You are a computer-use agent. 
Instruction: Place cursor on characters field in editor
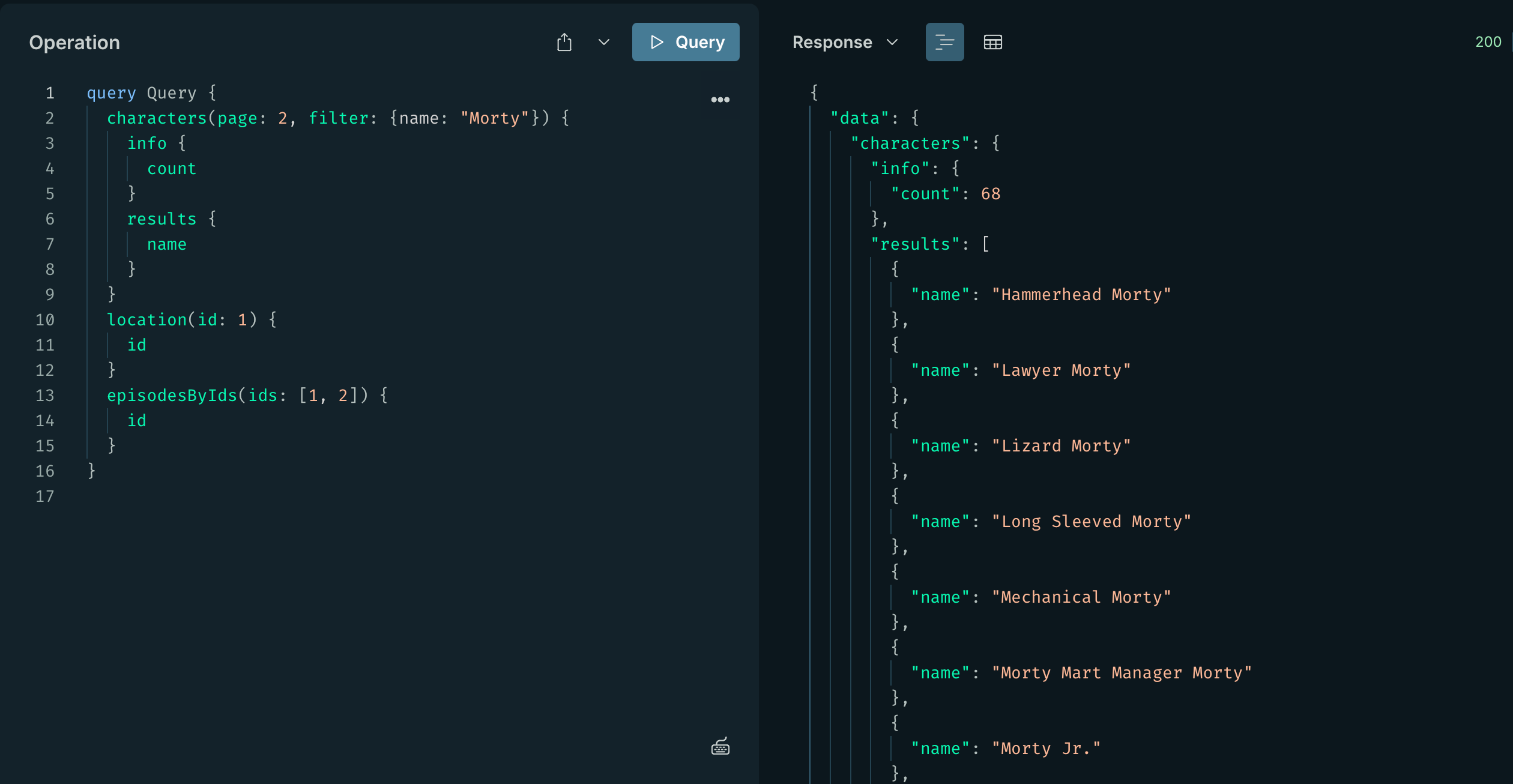156,118
